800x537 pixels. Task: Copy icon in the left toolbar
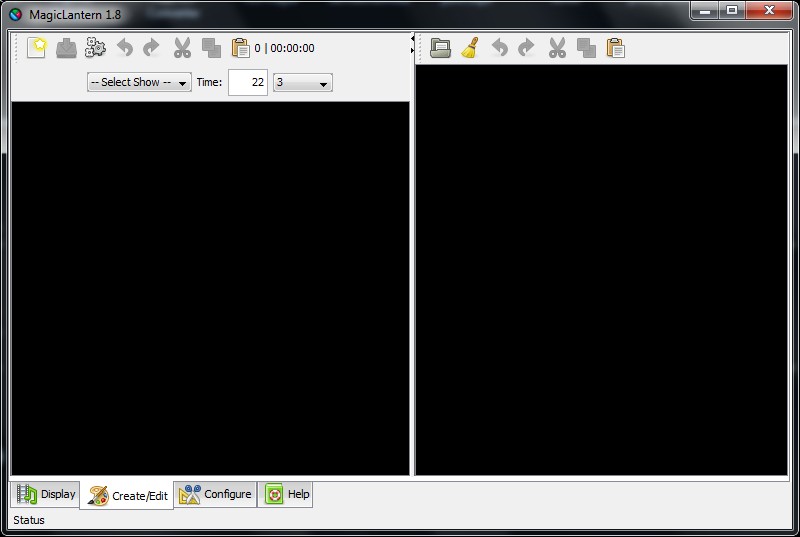click(x=211, y=48)
